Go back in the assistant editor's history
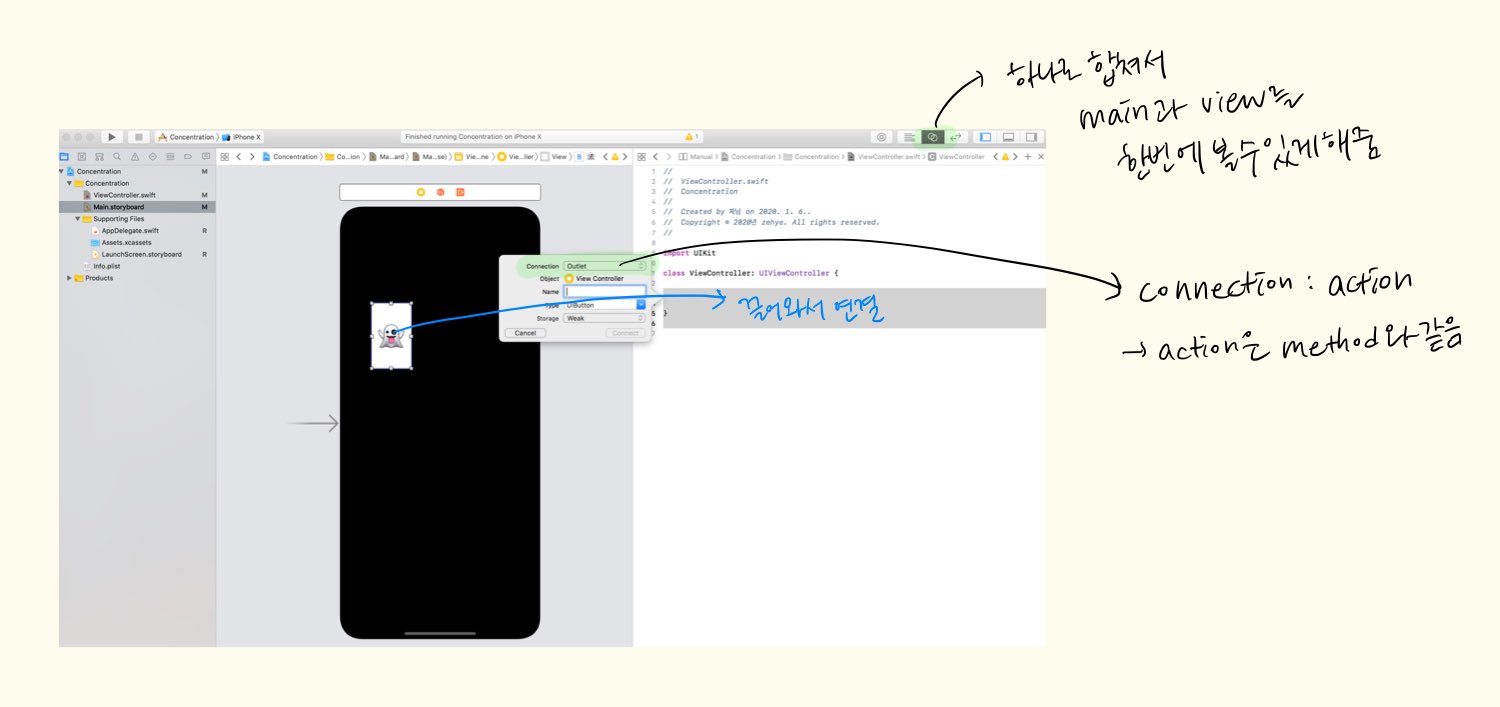This screenshot has width=1500, height=707. [x=655, y=157]
